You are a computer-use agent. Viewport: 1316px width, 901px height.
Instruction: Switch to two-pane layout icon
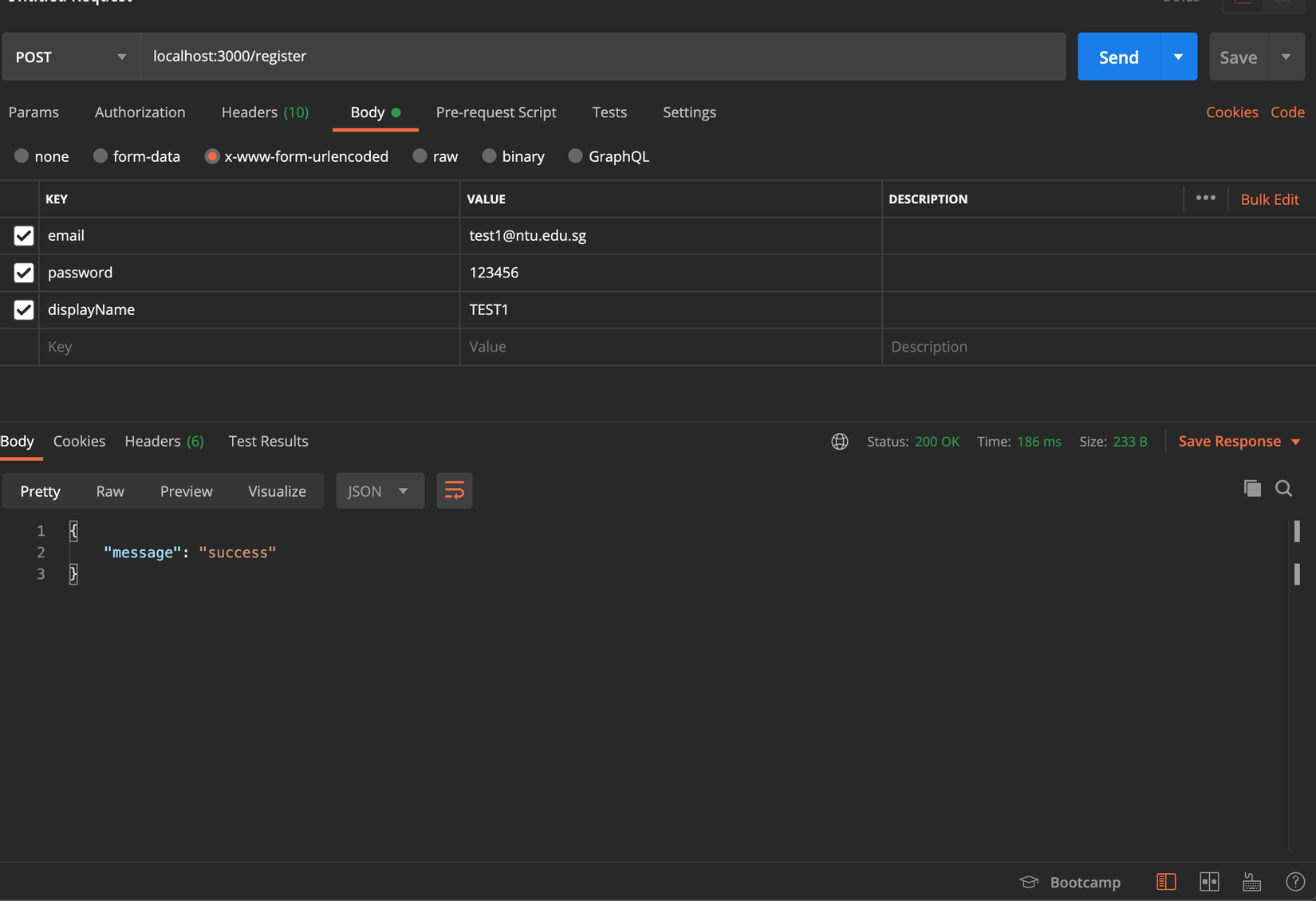[x=1209, y=882]
